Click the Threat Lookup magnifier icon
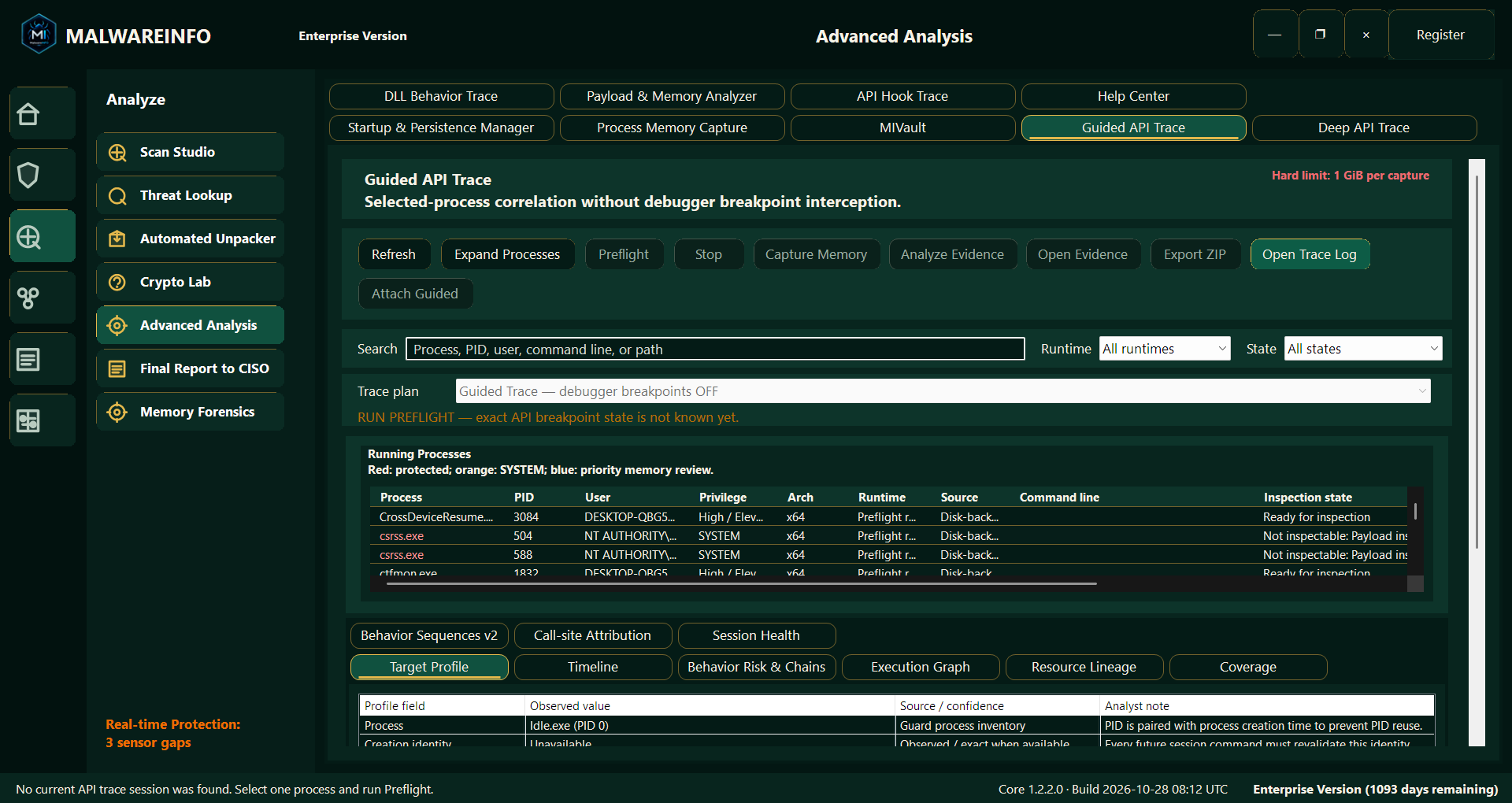 pyautogui.click(x=117, y=196)
